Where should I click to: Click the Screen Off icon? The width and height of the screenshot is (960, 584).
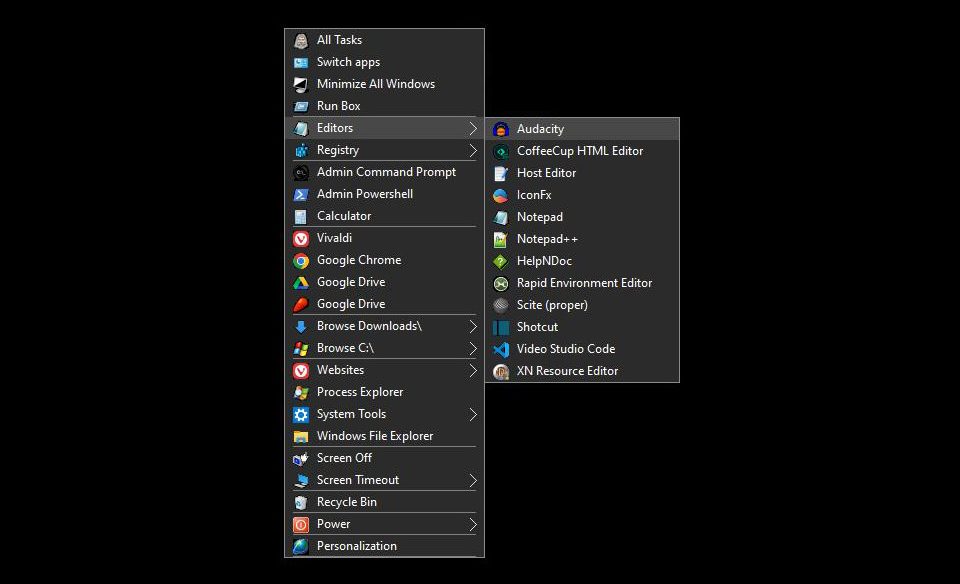(x=302, y=458)
